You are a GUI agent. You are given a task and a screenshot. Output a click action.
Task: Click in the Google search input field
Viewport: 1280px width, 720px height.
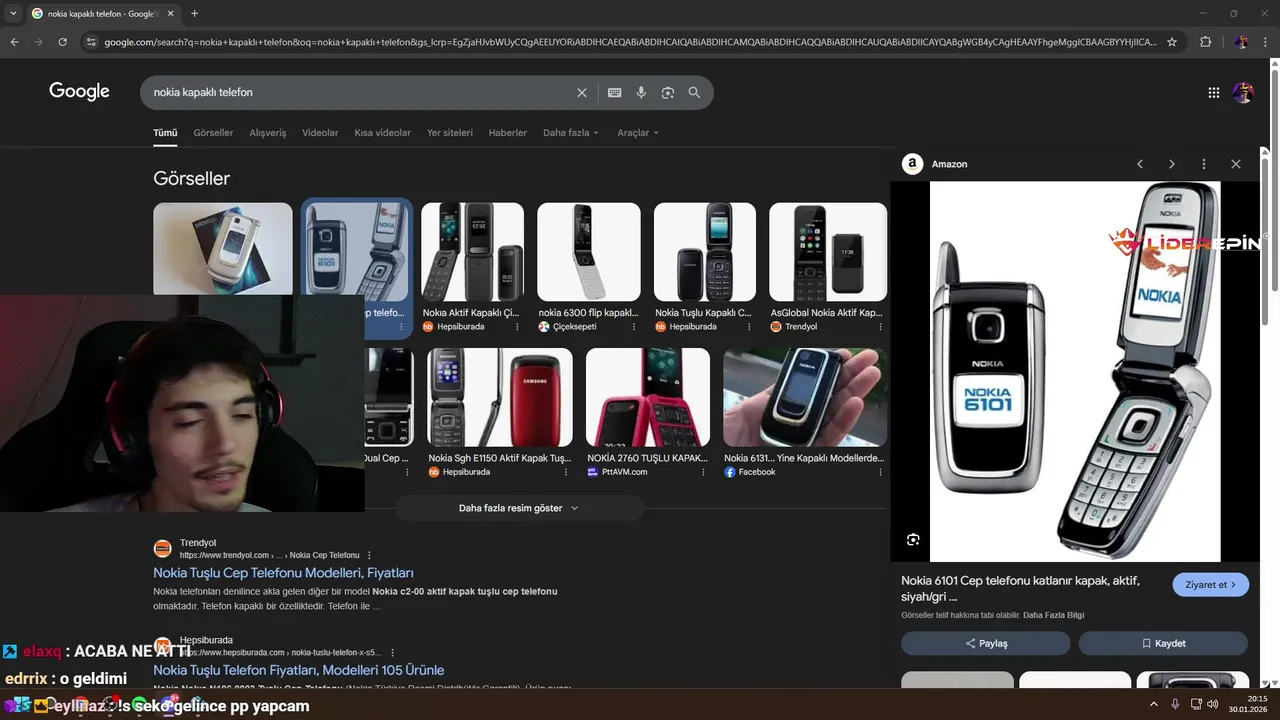click(360, 92)
